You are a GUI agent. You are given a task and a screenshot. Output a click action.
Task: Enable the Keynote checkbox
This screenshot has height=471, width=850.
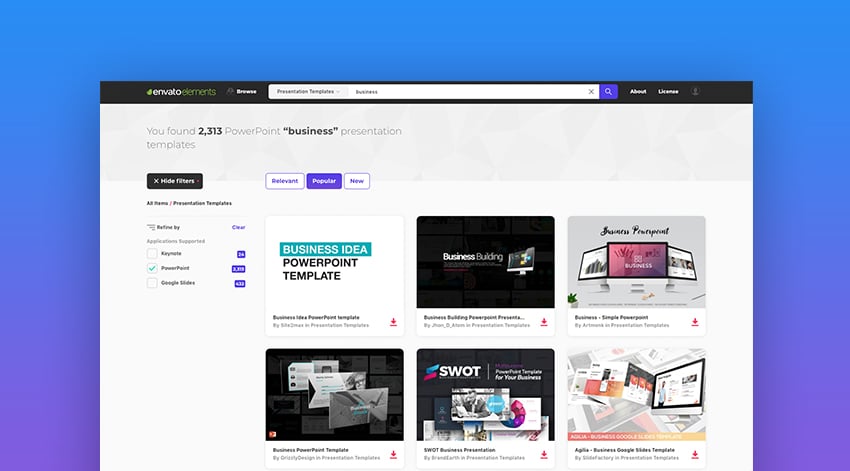152,254
